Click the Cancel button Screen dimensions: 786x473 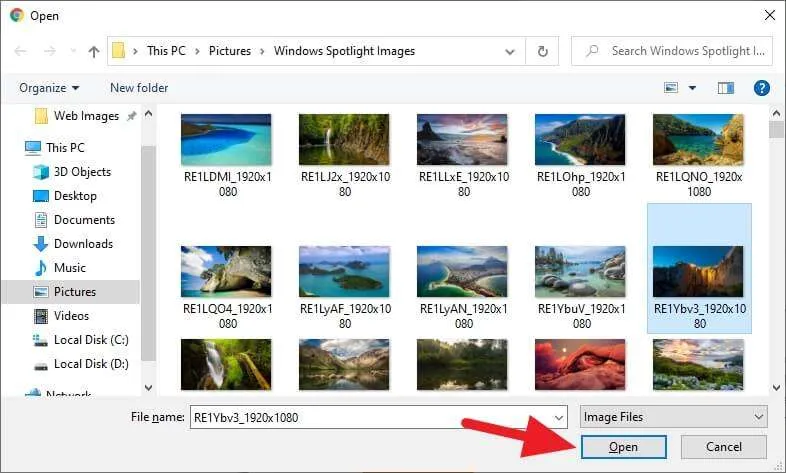pos(723,447)
